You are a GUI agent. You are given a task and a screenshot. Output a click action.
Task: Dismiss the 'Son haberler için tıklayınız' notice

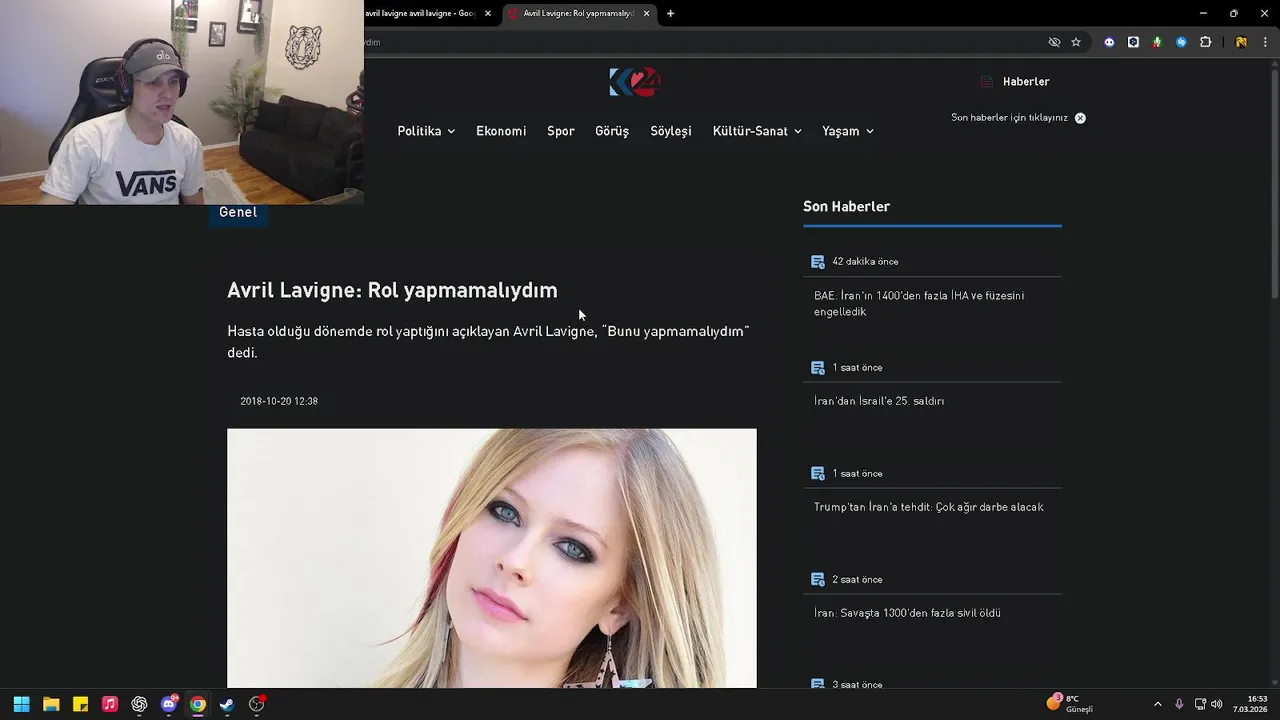(x=1080, y=118)
